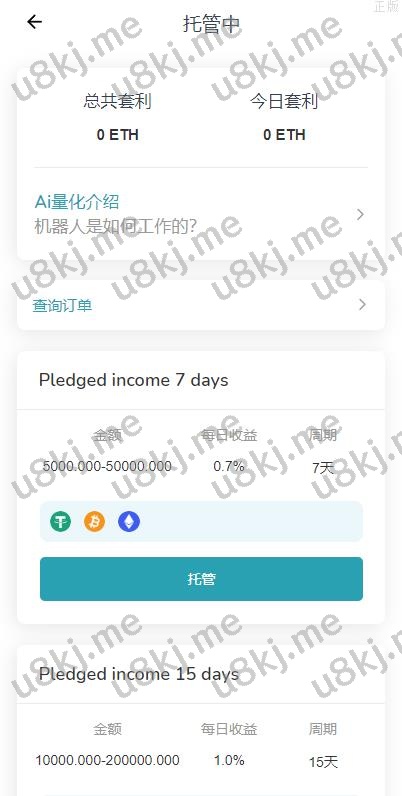Select the Bitcoin coin icon
The image size is (402, 796).
click(94, 521)
